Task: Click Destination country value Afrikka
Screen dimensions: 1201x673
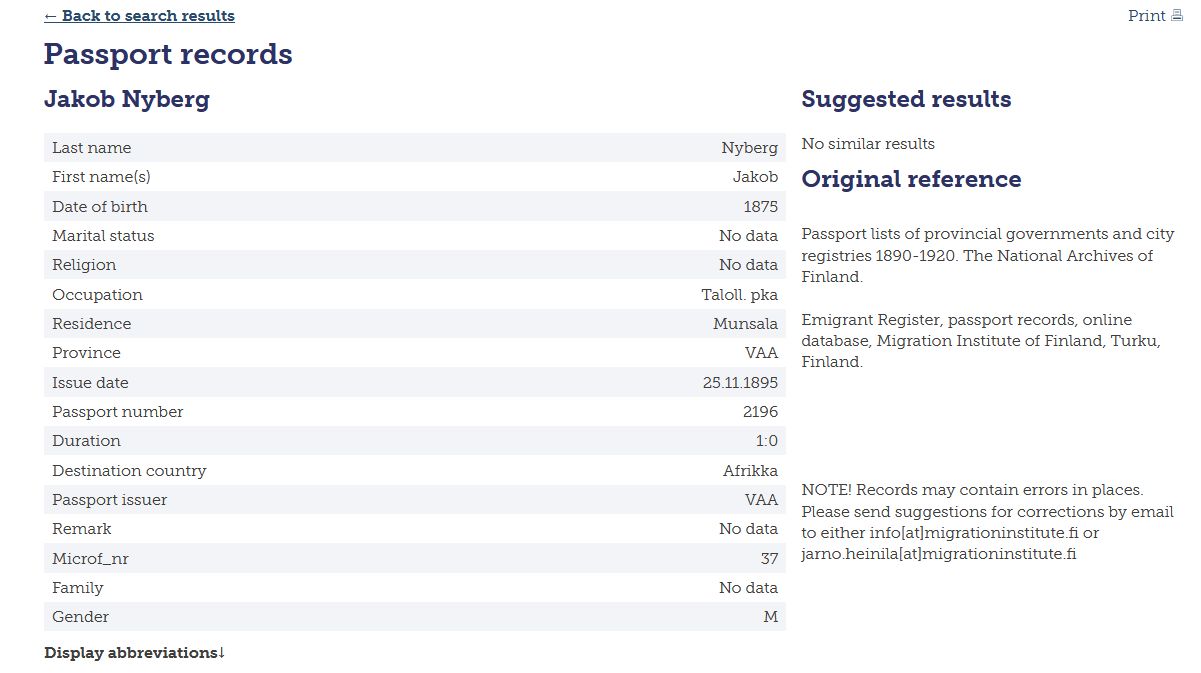Action: tap(751, 471)
